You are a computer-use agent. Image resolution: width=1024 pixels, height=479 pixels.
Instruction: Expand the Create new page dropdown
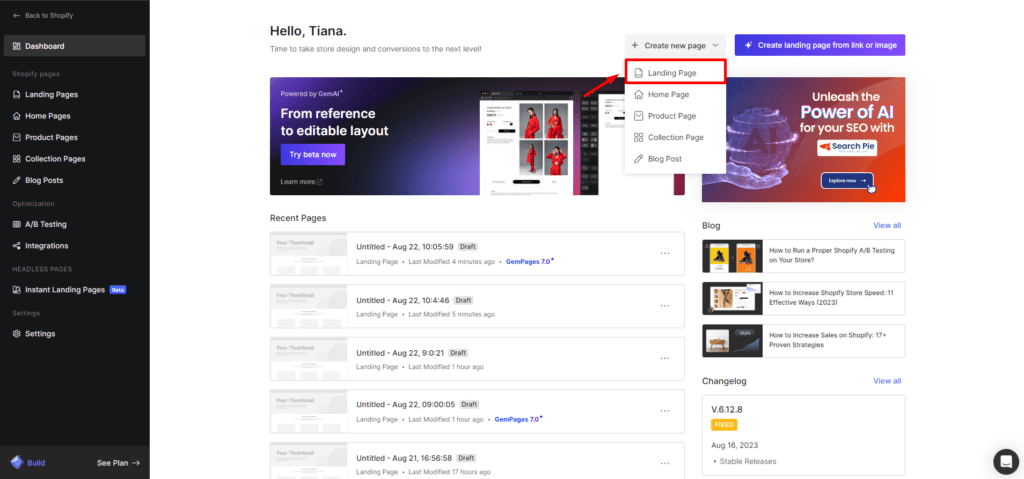tap(675, 45)
